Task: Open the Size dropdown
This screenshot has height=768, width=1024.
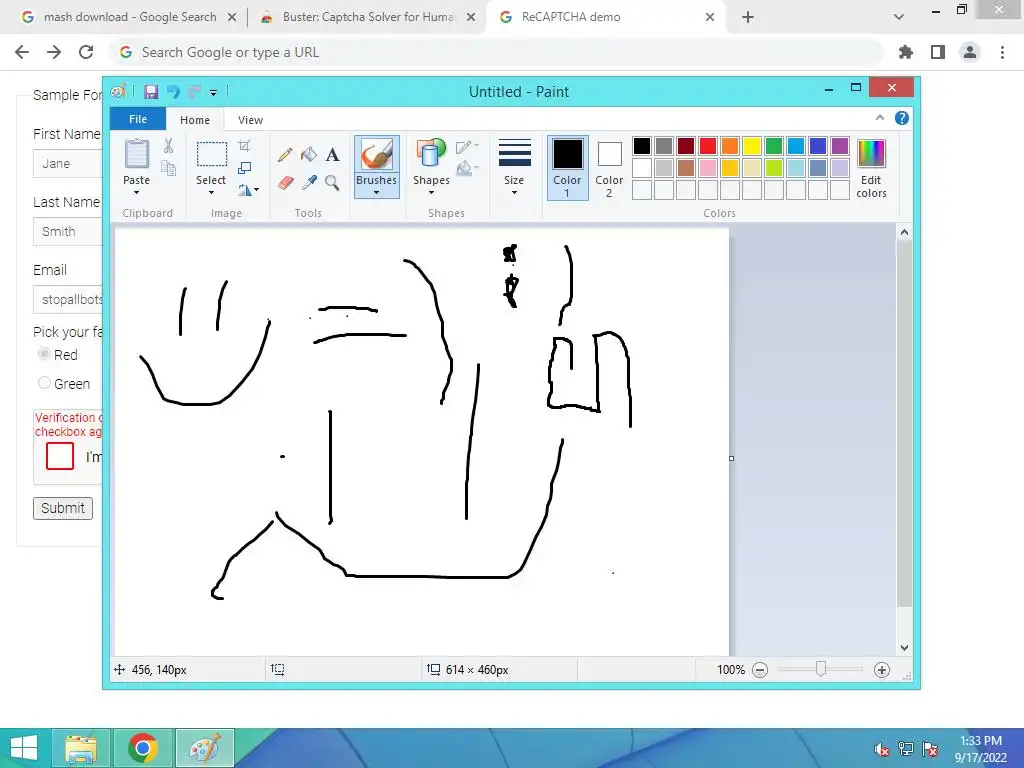Action: (515, 167)
